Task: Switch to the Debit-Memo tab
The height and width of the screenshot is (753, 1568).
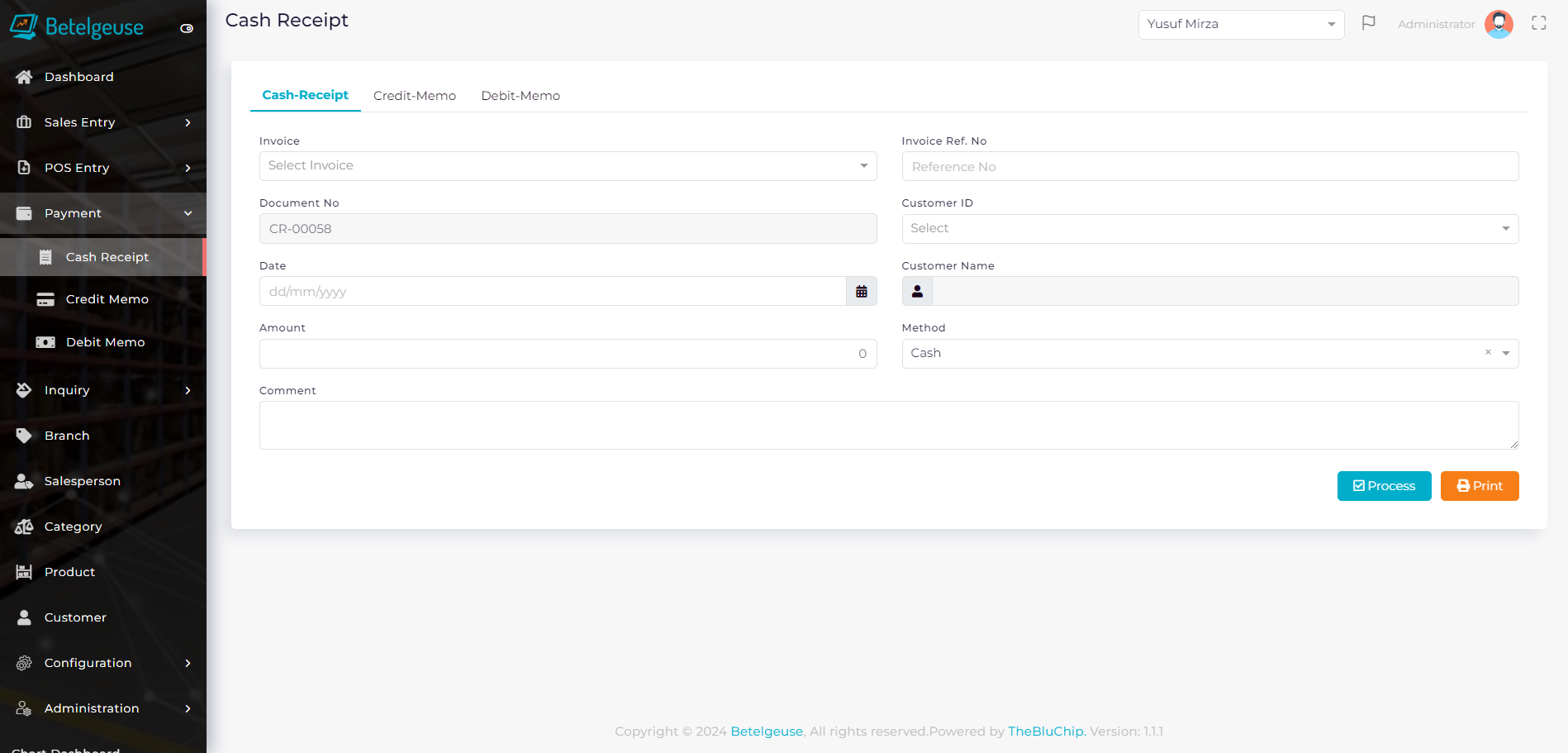Action: [x=520, y=96]
